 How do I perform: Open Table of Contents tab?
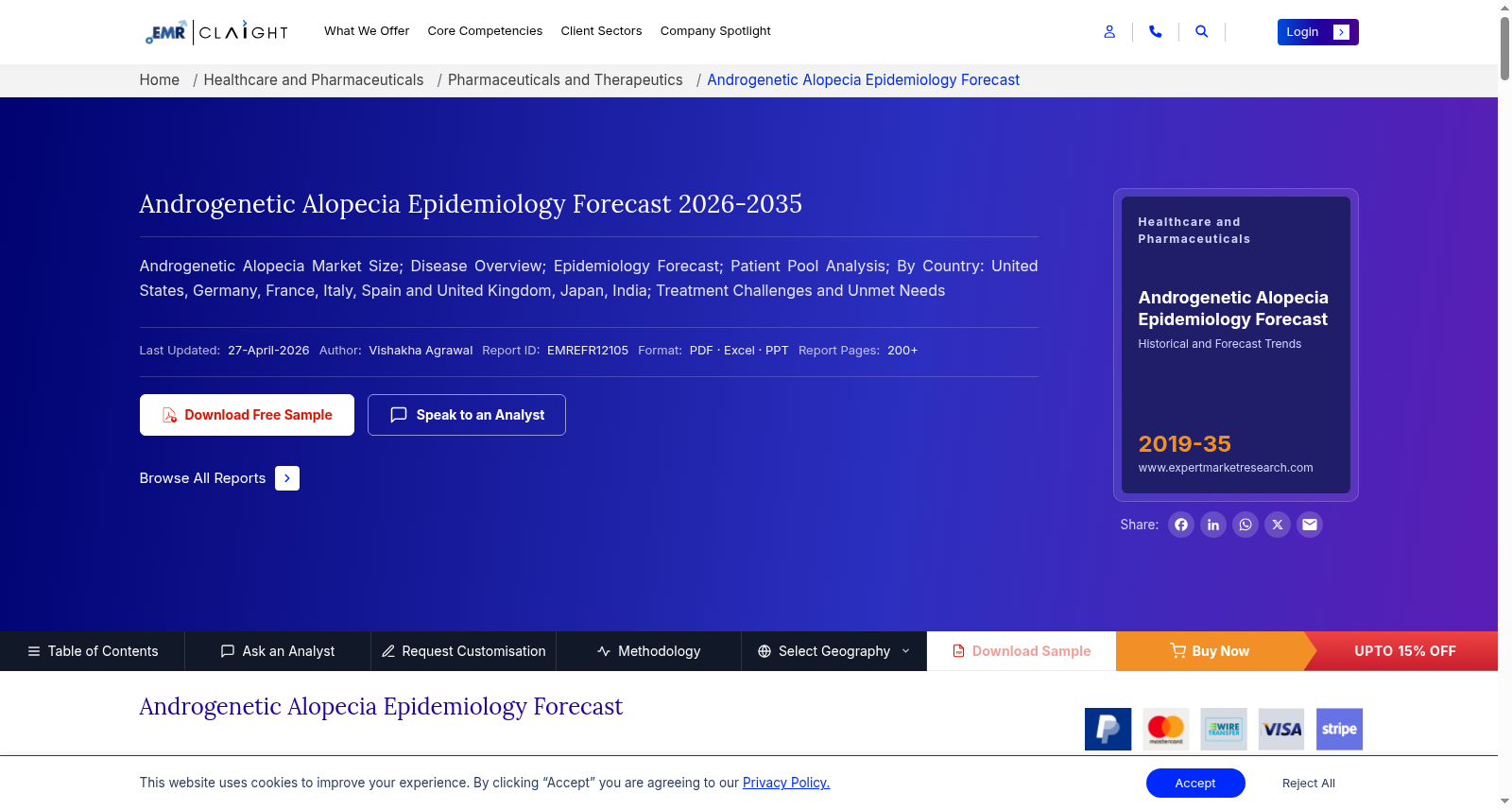click(x=93, y=651)
